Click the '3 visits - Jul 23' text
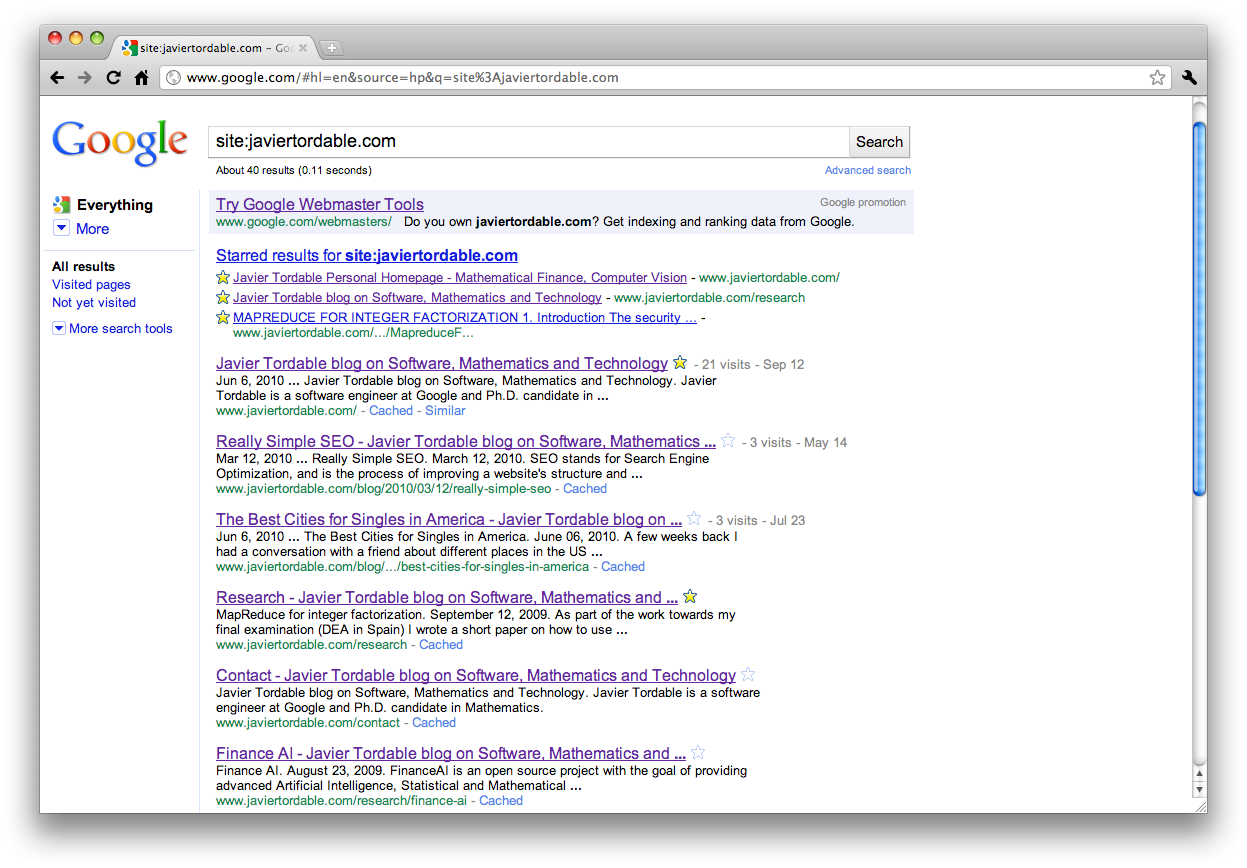 point(760,521)
